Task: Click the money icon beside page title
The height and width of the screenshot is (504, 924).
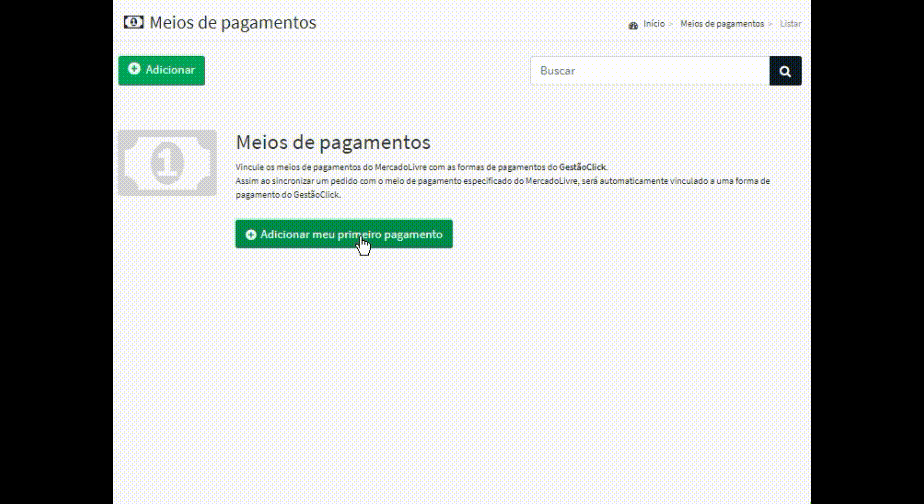Action: [134, 22]
